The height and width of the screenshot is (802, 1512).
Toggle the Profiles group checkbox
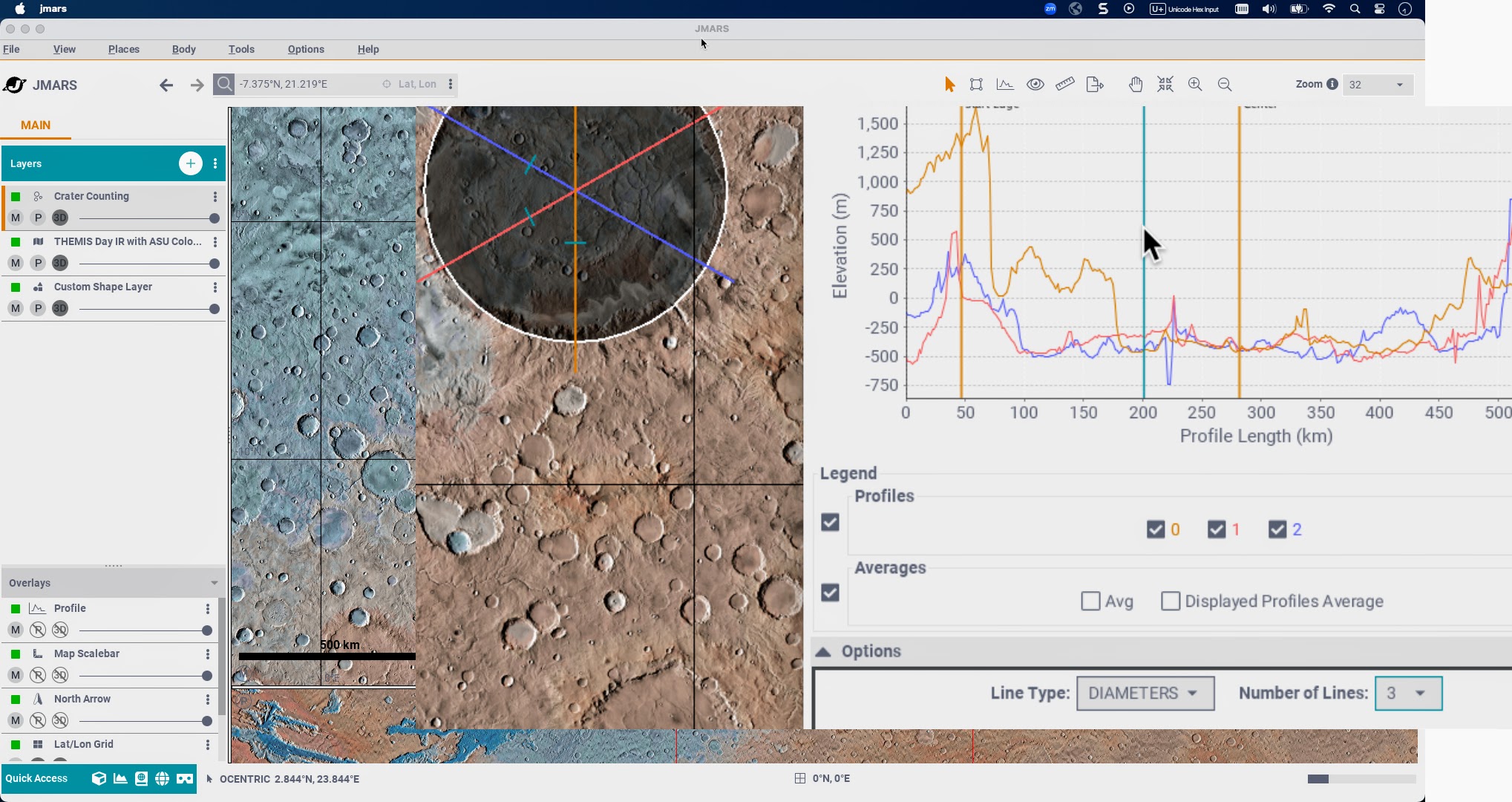(830, 522)
